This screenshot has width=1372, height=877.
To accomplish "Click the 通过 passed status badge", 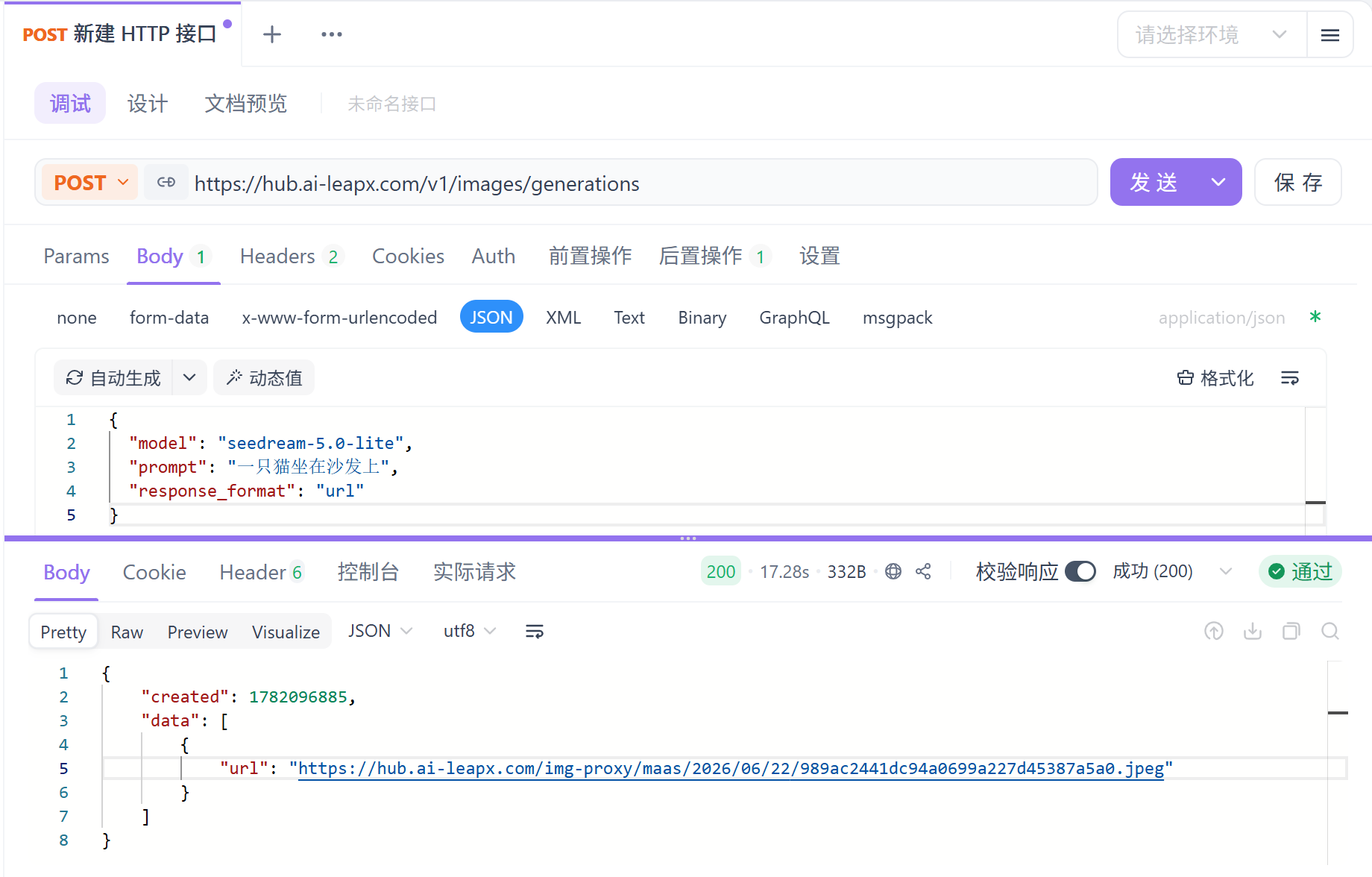I will pyautogui.click(x=1300, y=572).
